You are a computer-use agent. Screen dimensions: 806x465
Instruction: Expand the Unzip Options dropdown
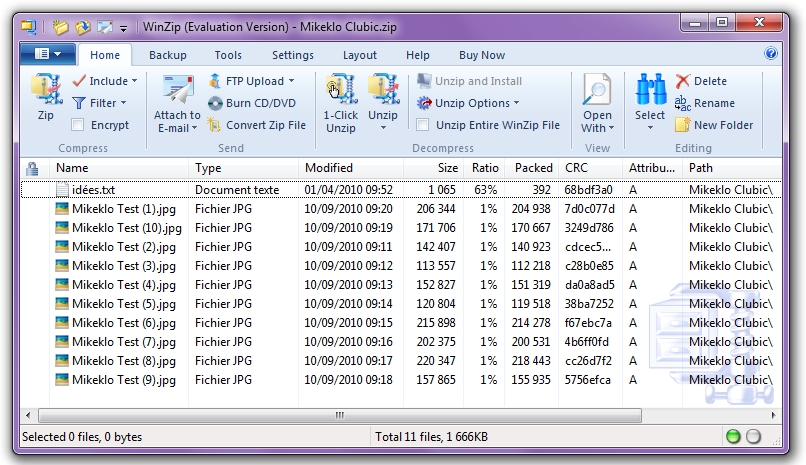click(x=516, y=103)
